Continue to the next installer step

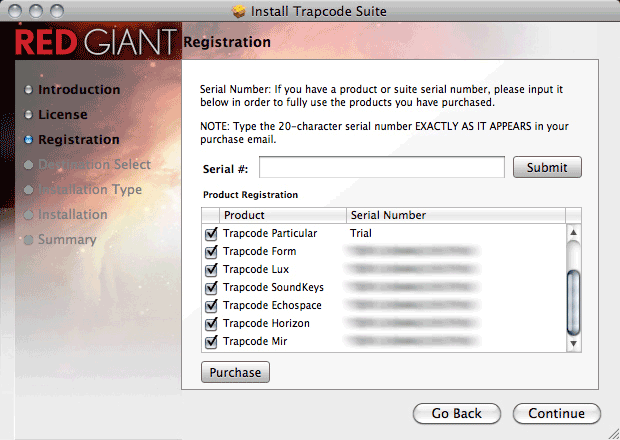(x=557, y=413)
